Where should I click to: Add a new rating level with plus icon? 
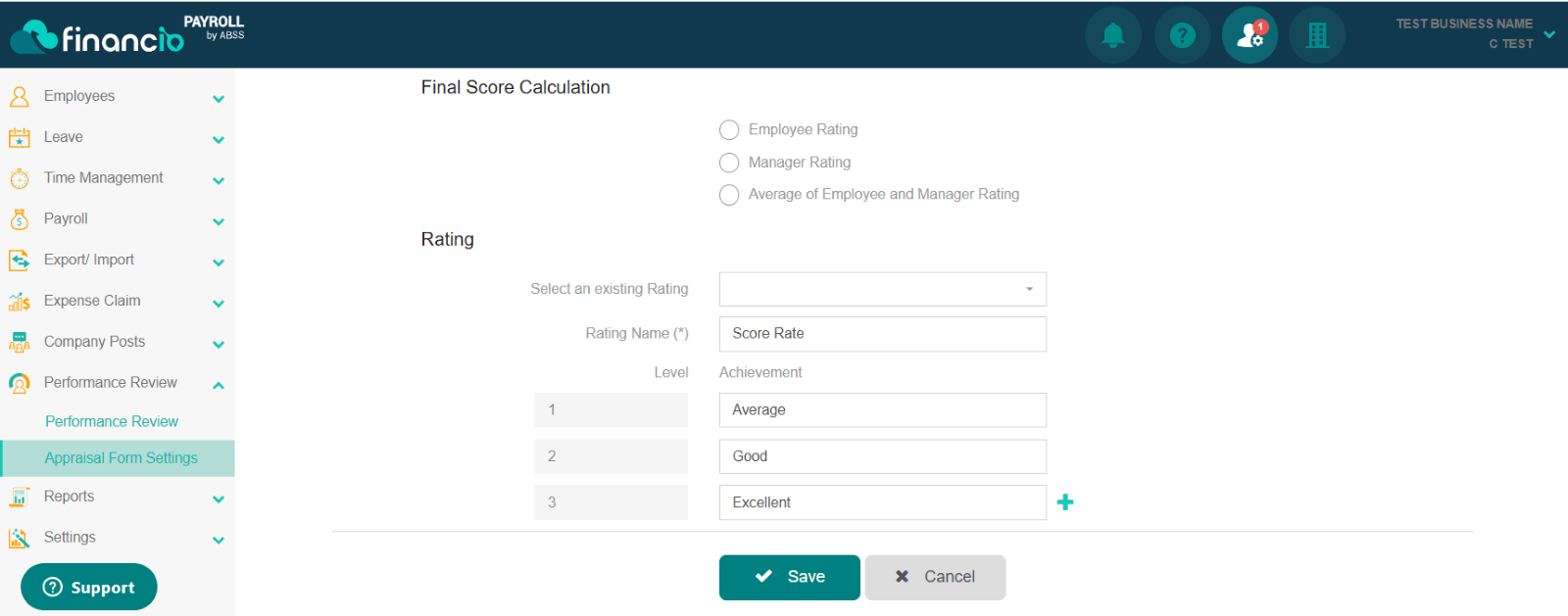coord(1065,502)
